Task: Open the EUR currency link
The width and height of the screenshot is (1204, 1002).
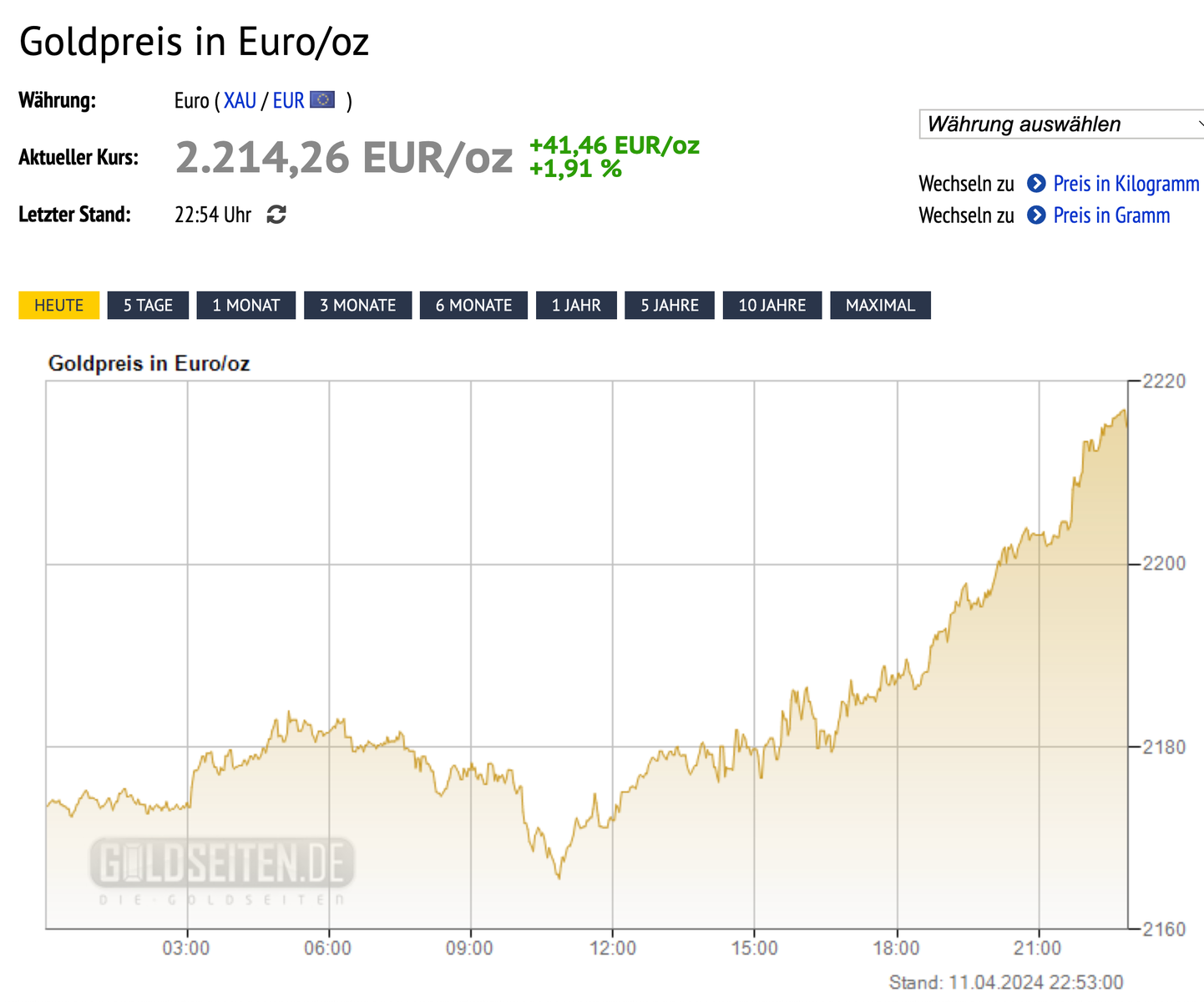Action: 288,101
